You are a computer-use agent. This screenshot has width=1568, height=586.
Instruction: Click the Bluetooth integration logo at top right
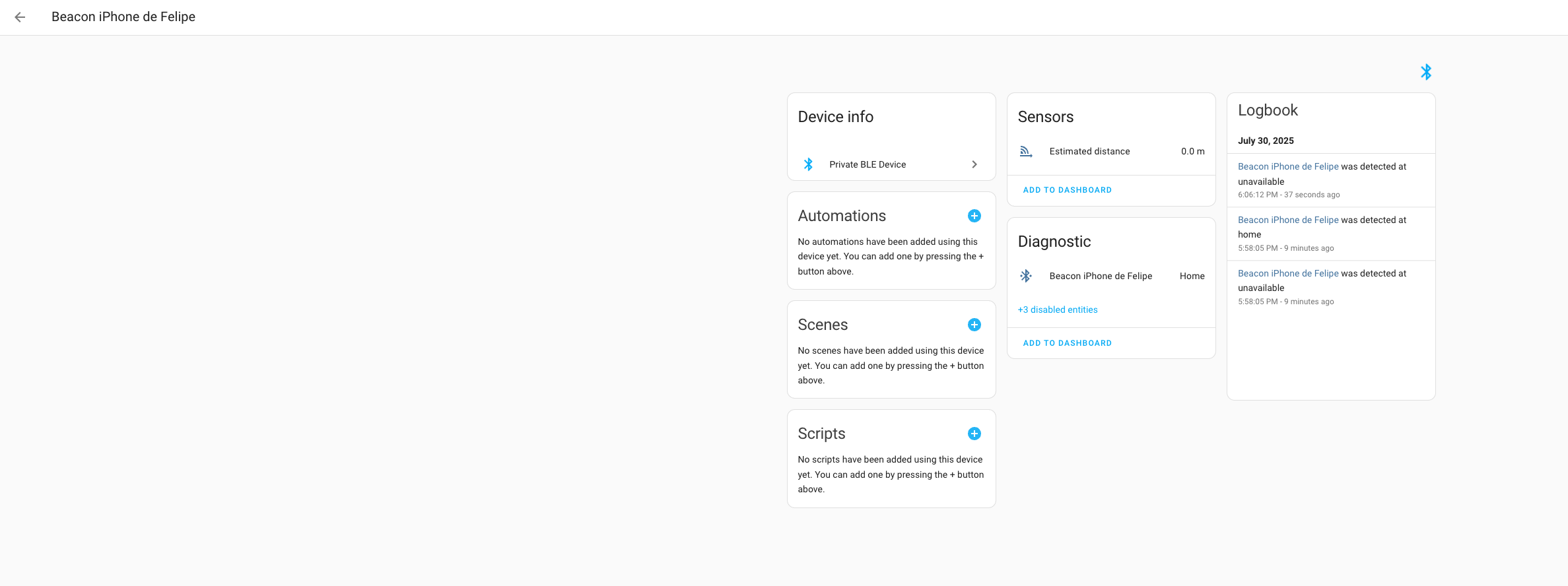pyautogui.click(x=1425, y=72)
